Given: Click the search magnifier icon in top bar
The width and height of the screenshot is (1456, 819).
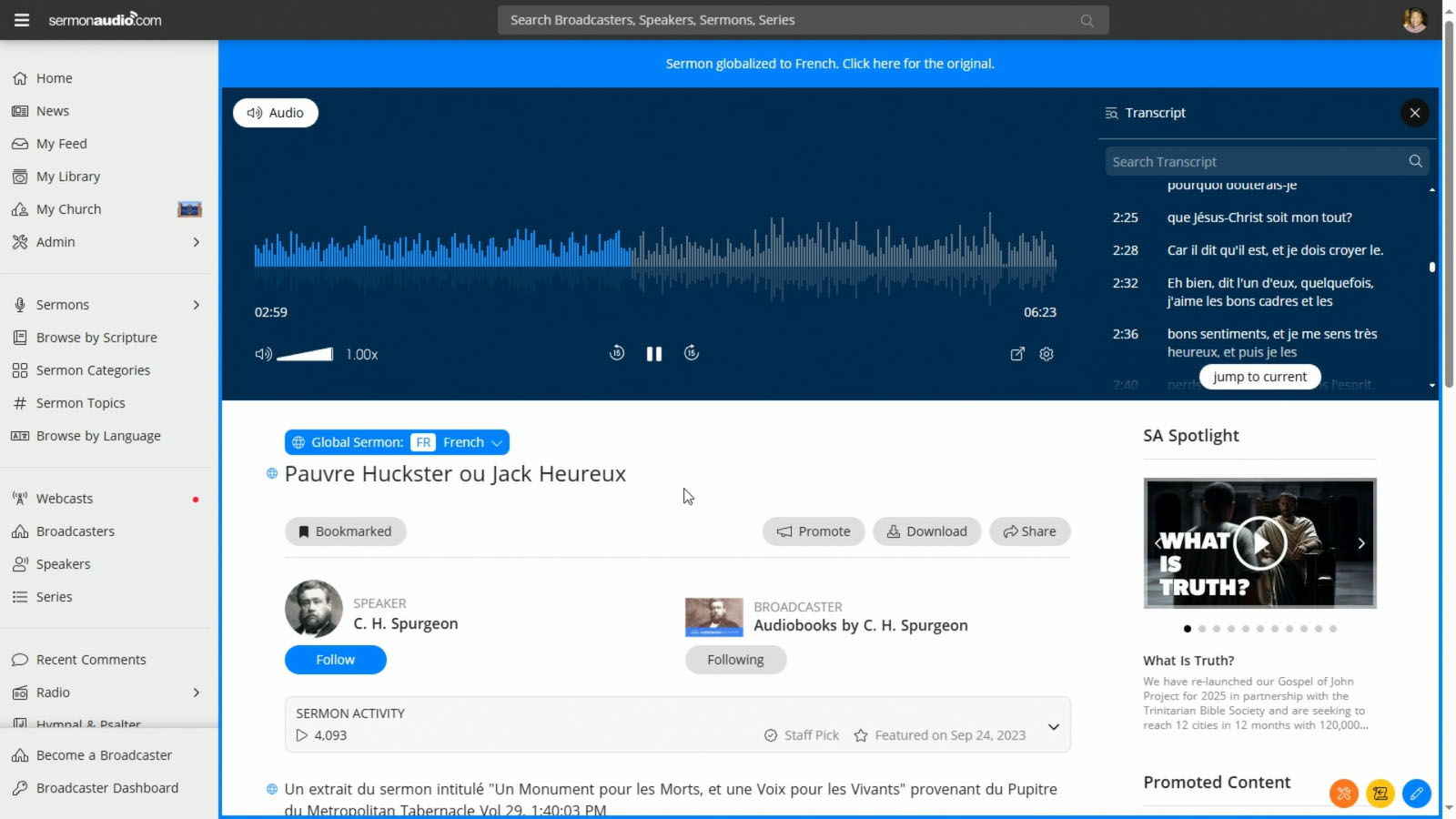Looking at the screenshot, I should coord(1087,20).
